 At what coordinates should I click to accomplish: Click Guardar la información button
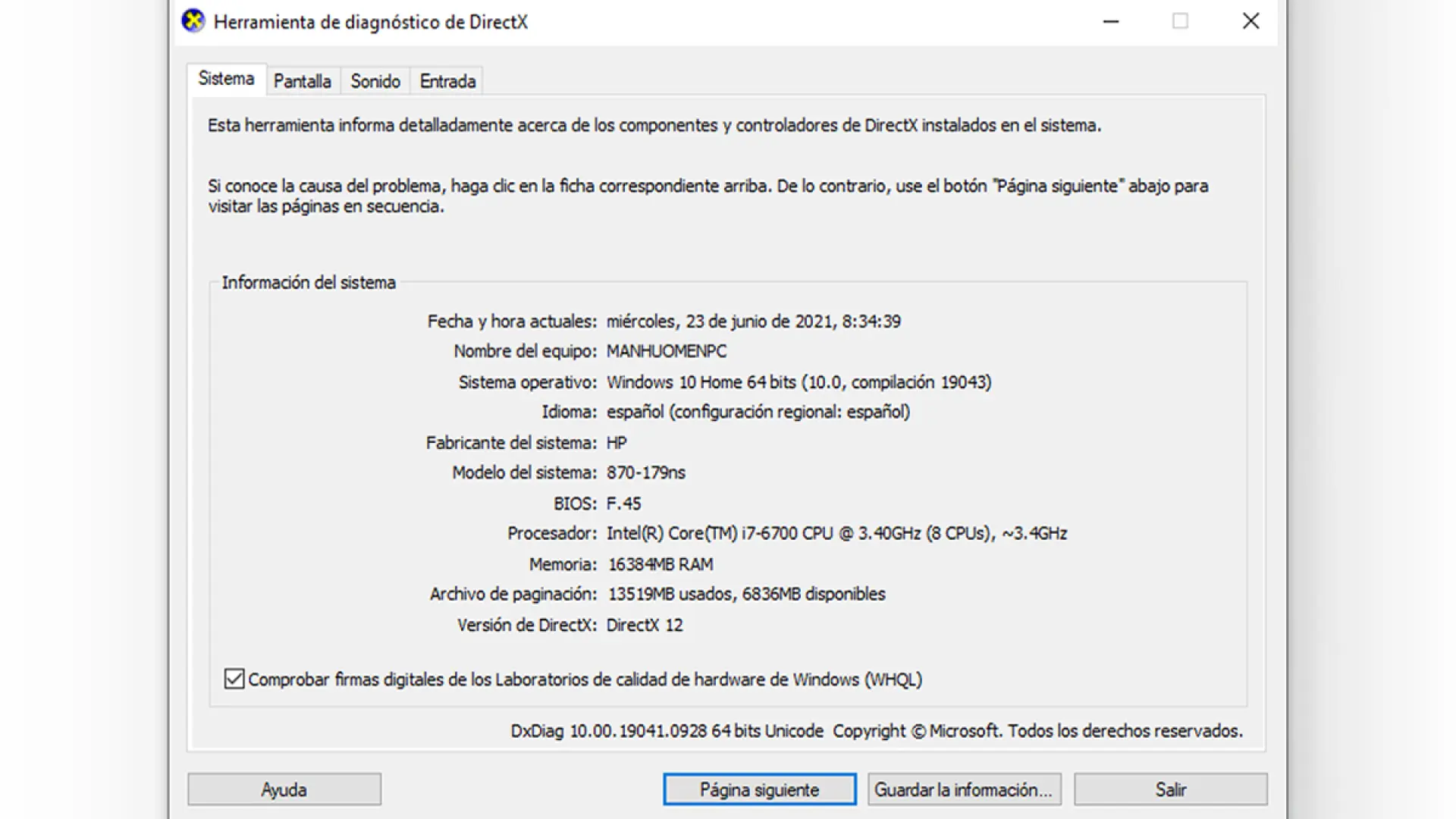click(964, 789)
